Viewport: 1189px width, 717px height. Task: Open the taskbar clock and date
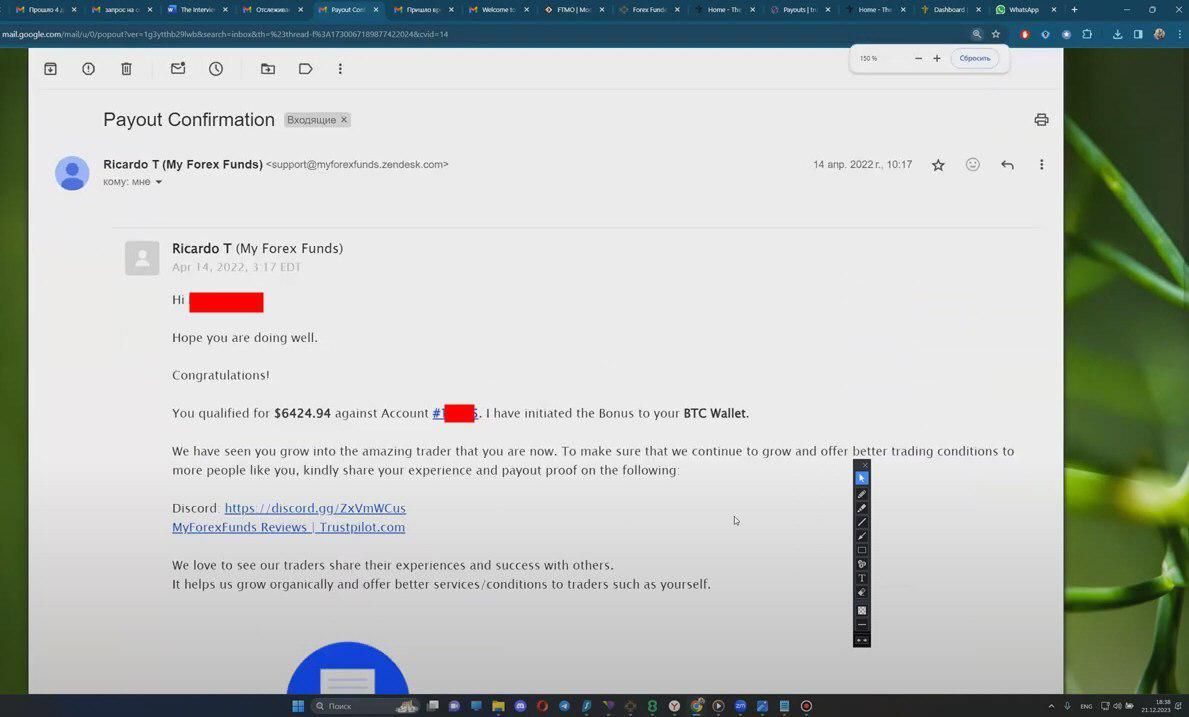click(x=1156, y=706)
